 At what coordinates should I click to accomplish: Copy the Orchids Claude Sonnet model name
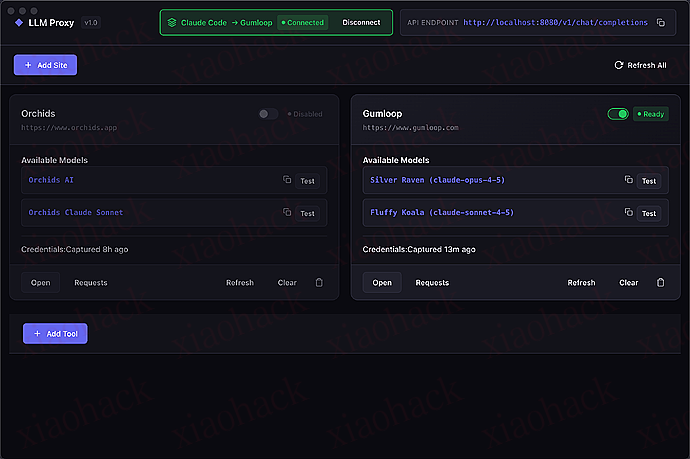pyautogui.click(x=287, y=213)
